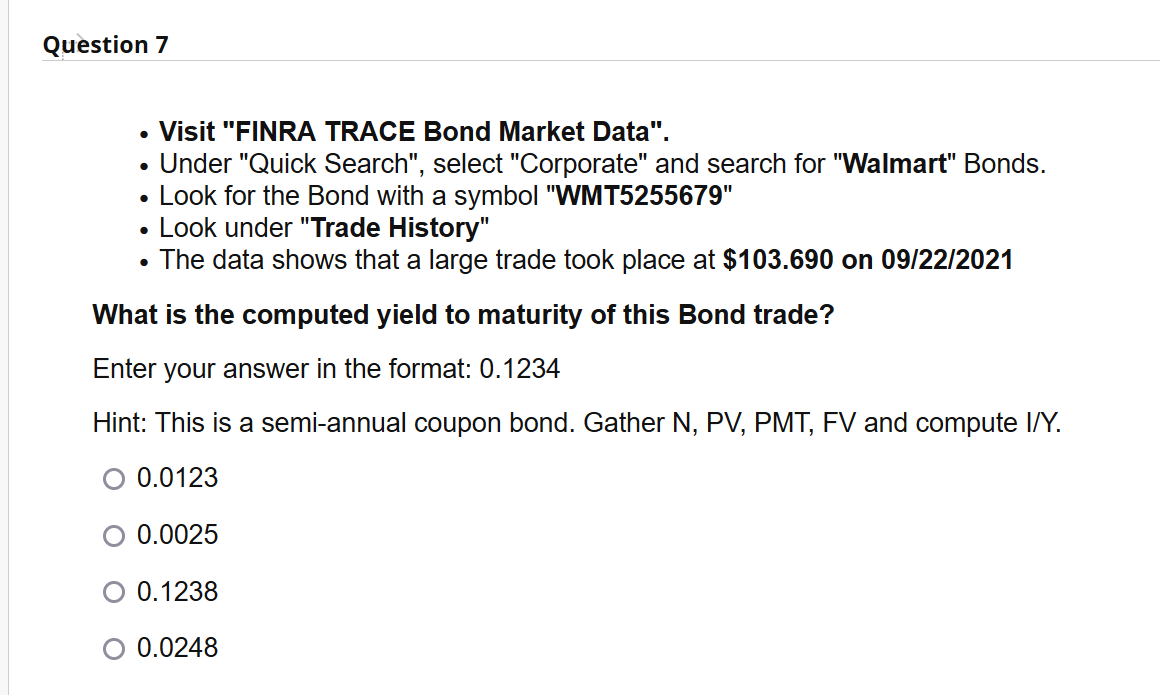Image resolution: width=1160 pixels, height=695 pixels.
Task: Select the 0.0248 answer option
Action: pos(114,648)
